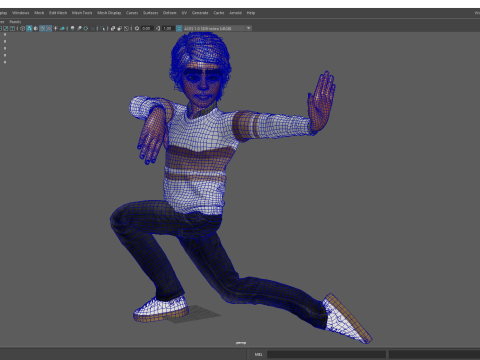Toggle the View Transform icon
Screen dimensions: 480x360
[x=179, y=28]
